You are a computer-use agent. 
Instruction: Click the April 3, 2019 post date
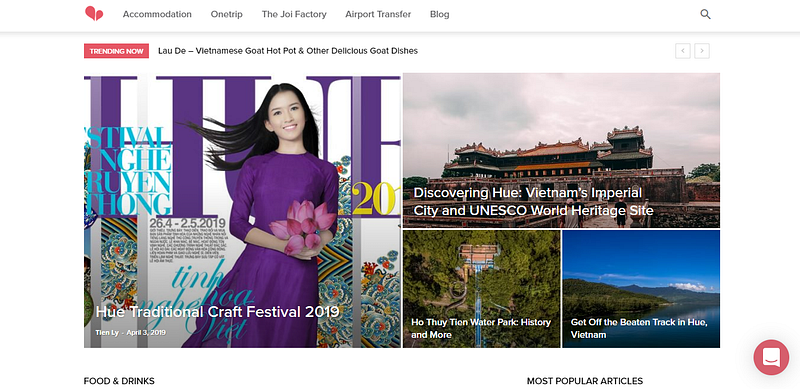[x=146, y=332]
